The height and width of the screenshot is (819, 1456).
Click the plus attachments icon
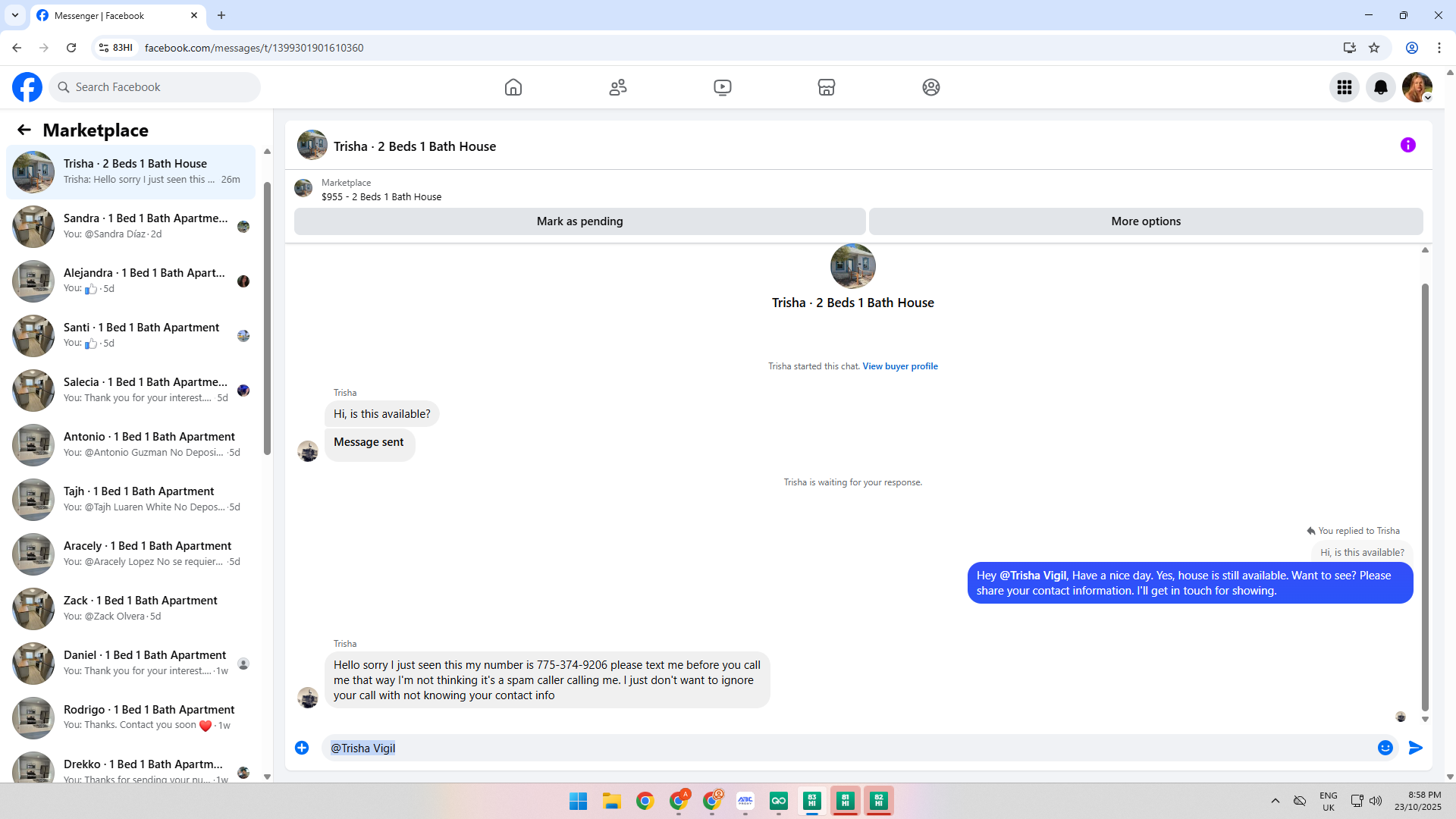point(302,748)
